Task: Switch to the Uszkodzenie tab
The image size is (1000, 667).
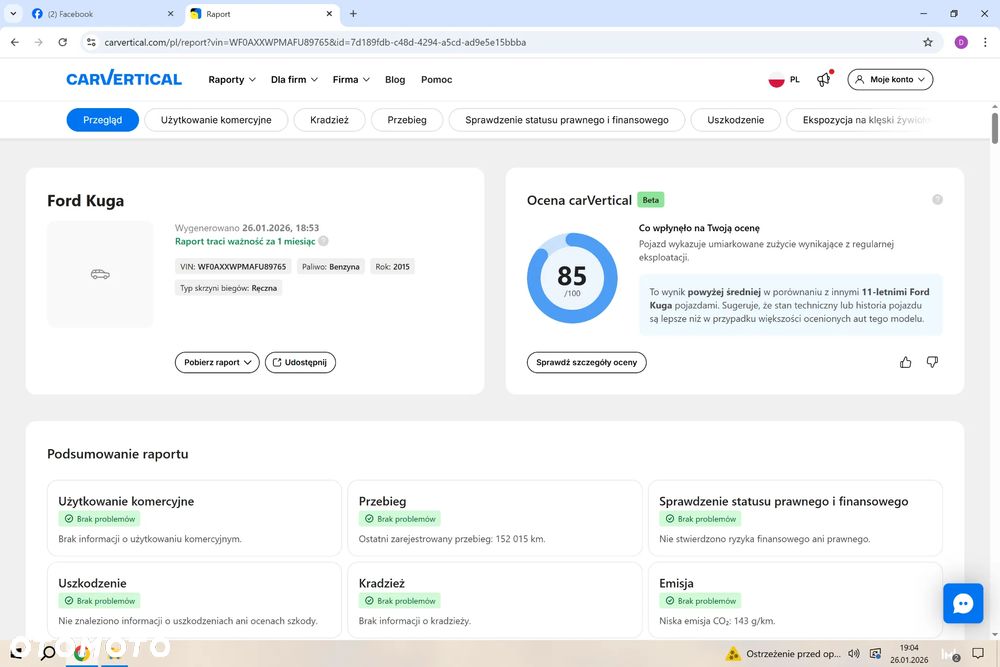Action: (x=735, y=120)
